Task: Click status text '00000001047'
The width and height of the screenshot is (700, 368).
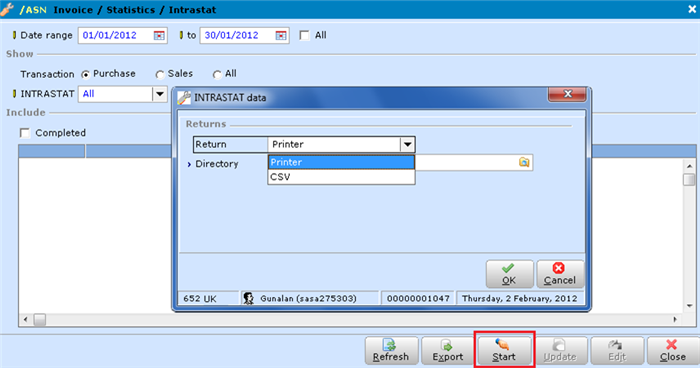Action: pos(418,299)
